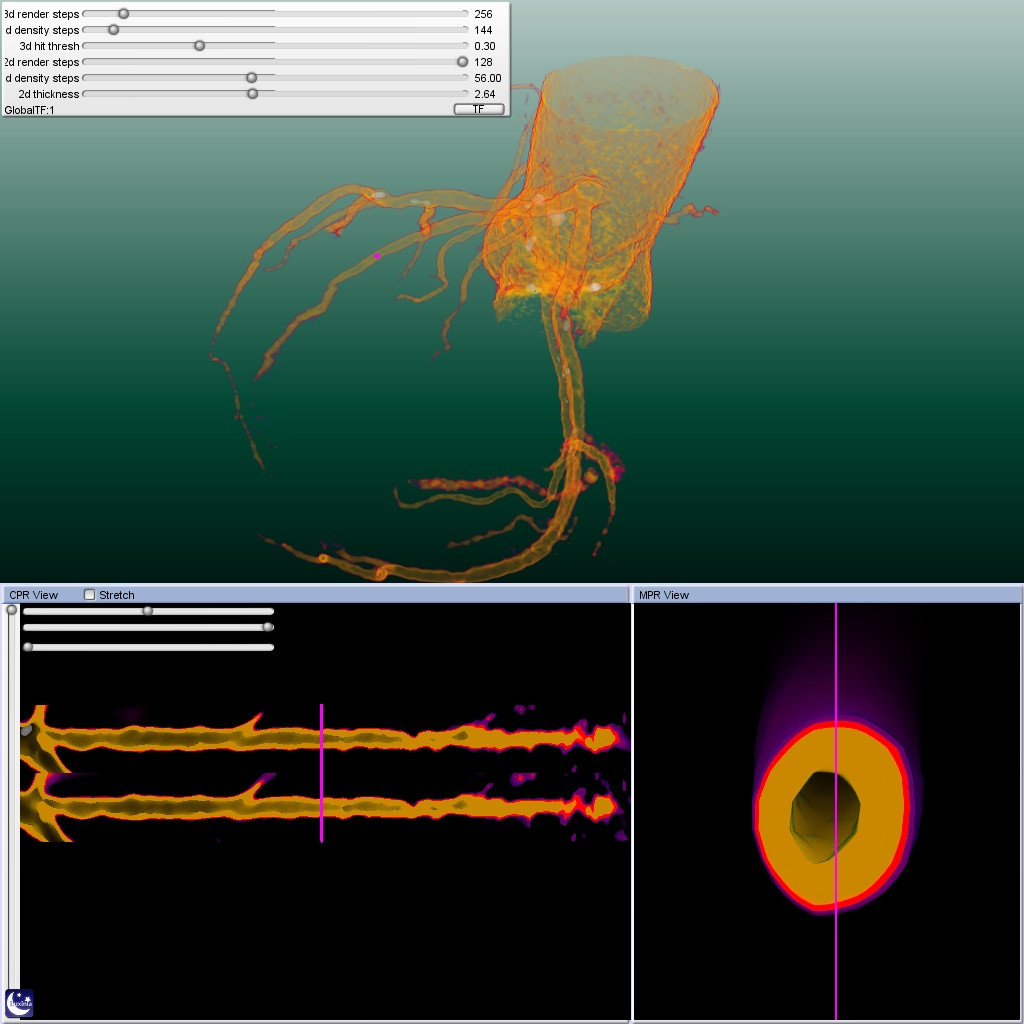Screen dimensions: 1024x1024
Task: Click the GlobalTF:1 label
Action: tap(30, 110)
